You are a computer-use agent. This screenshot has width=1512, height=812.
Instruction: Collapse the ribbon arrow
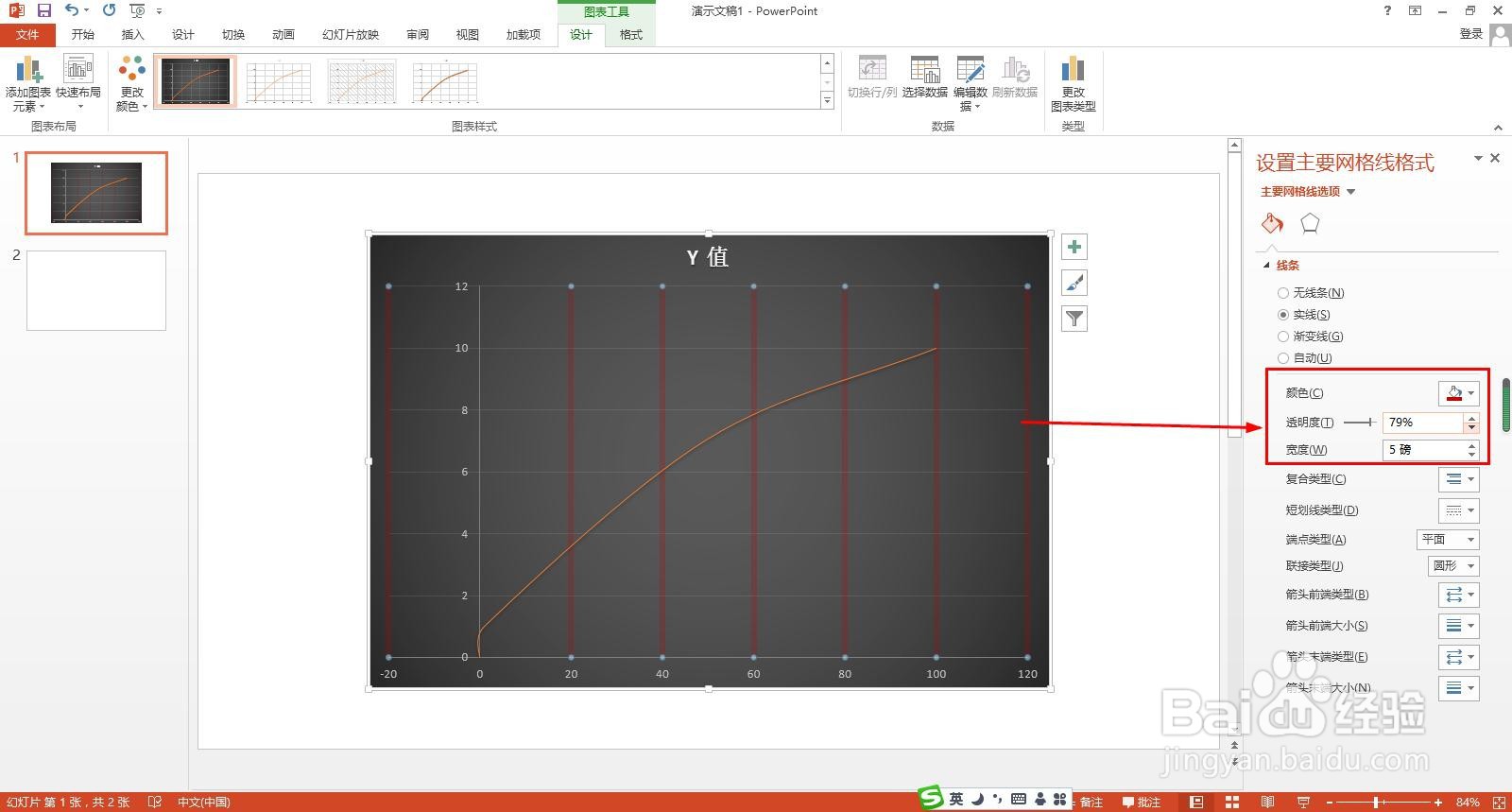tap(1498, 127)
